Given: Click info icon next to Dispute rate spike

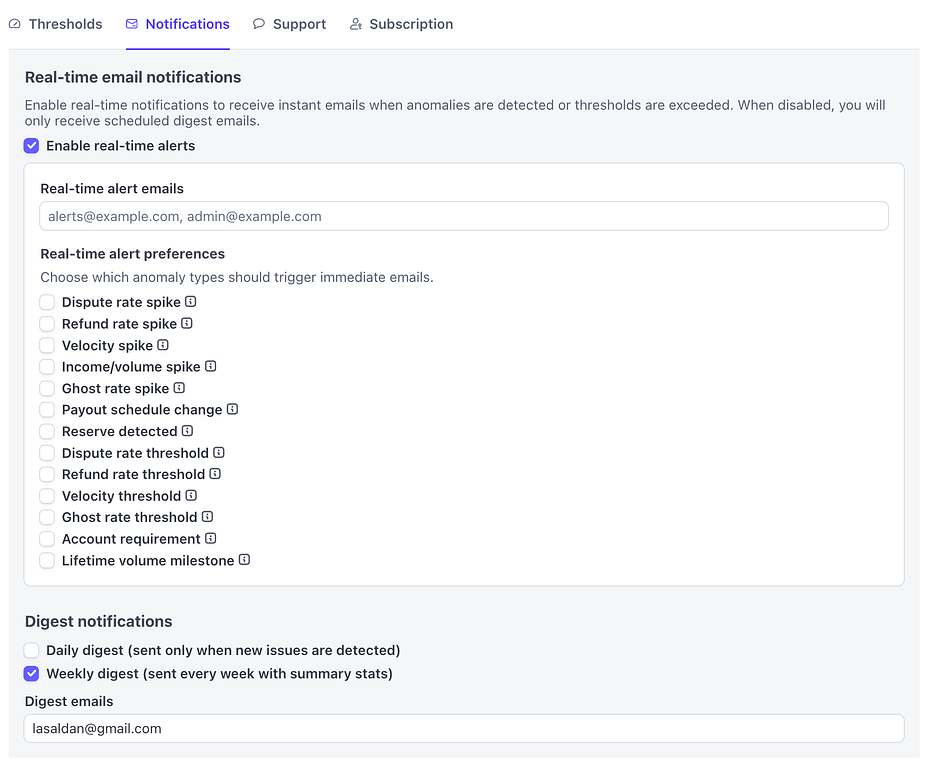Looking at the screenshot, I should pos(191,302).
